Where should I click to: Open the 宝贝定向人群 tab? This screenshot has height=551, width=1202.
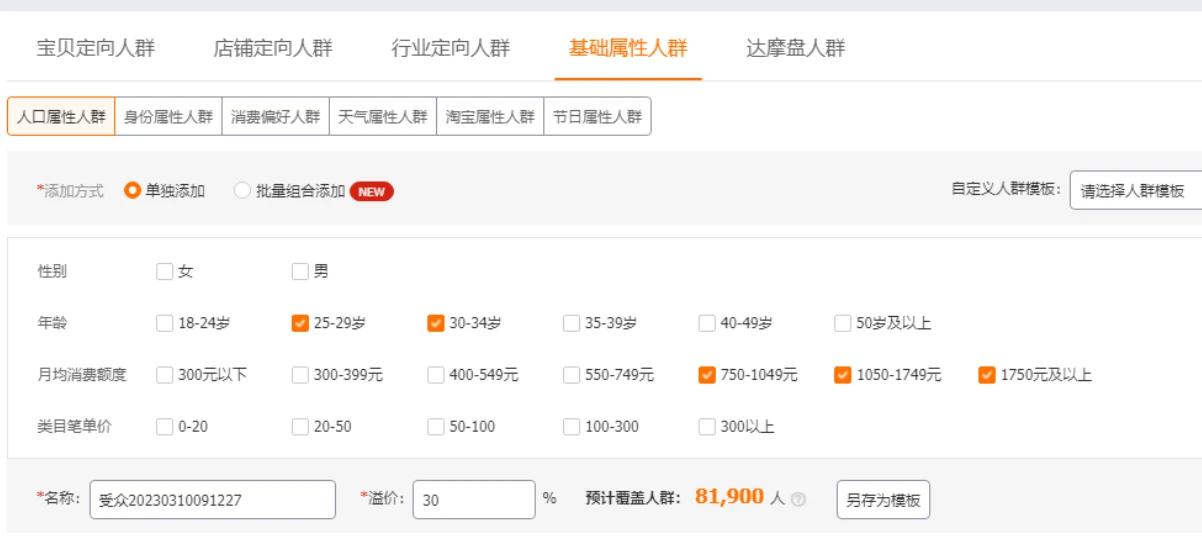click(96, 49)
